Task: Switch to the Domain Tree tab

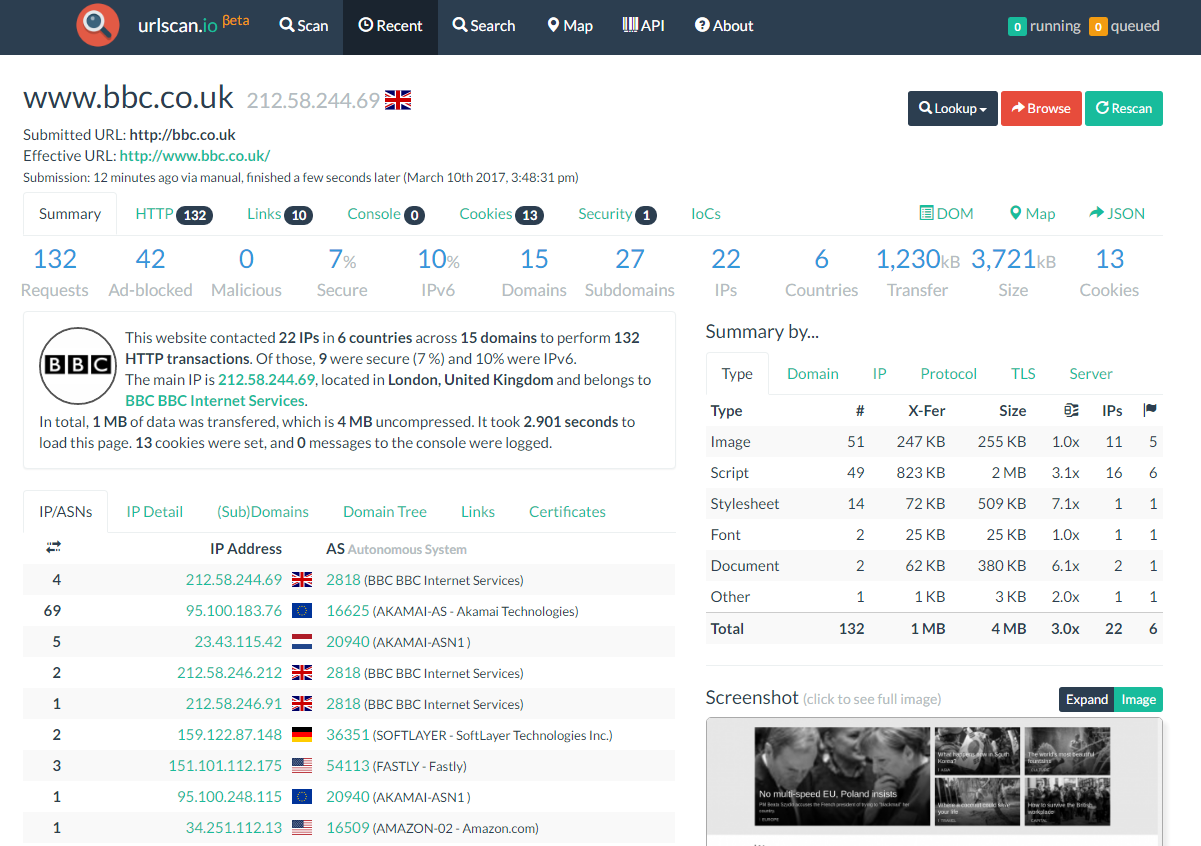Action: (384, 511)
